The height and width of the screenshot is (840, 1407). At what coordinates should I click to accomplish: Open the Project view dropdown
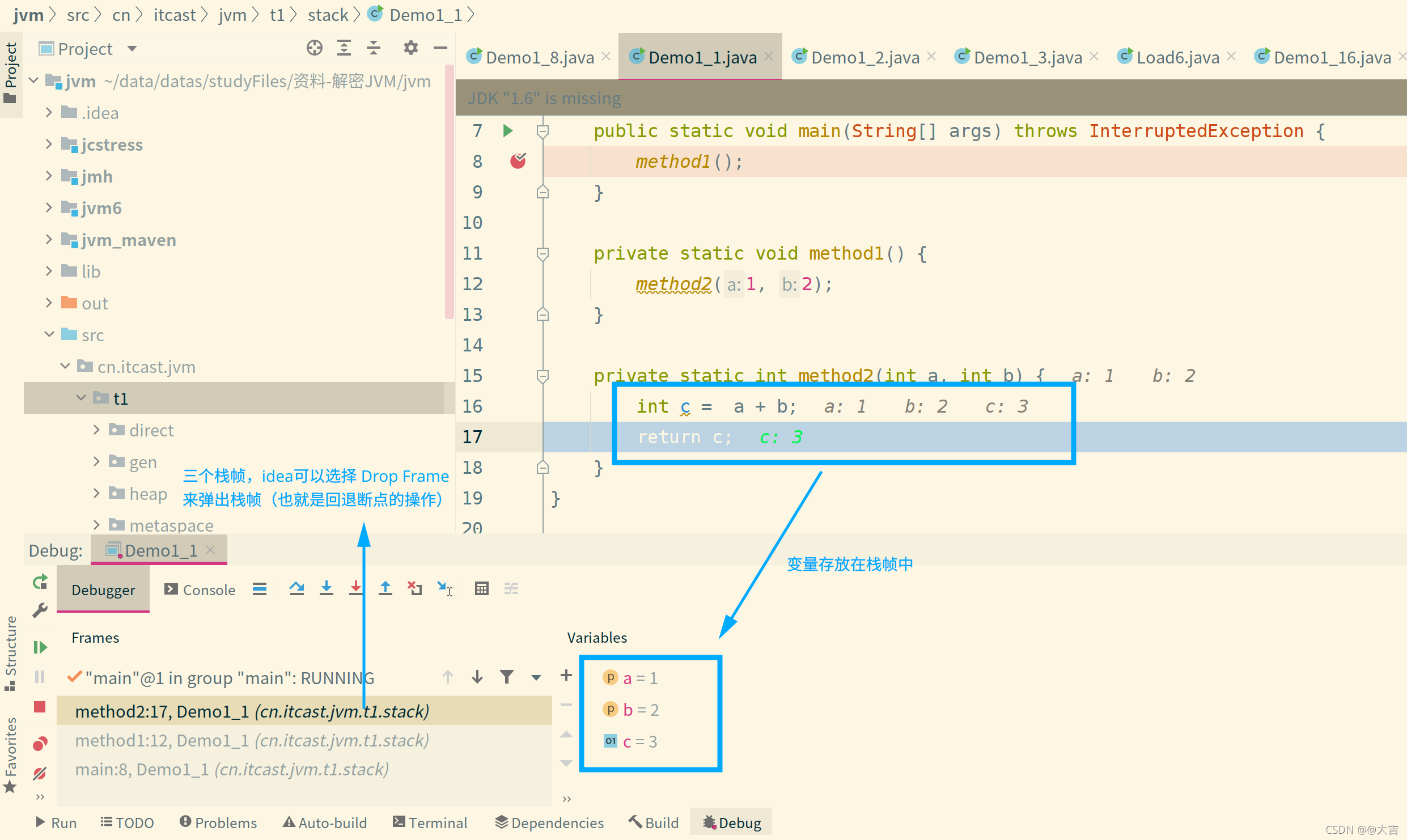coord(132,49)
